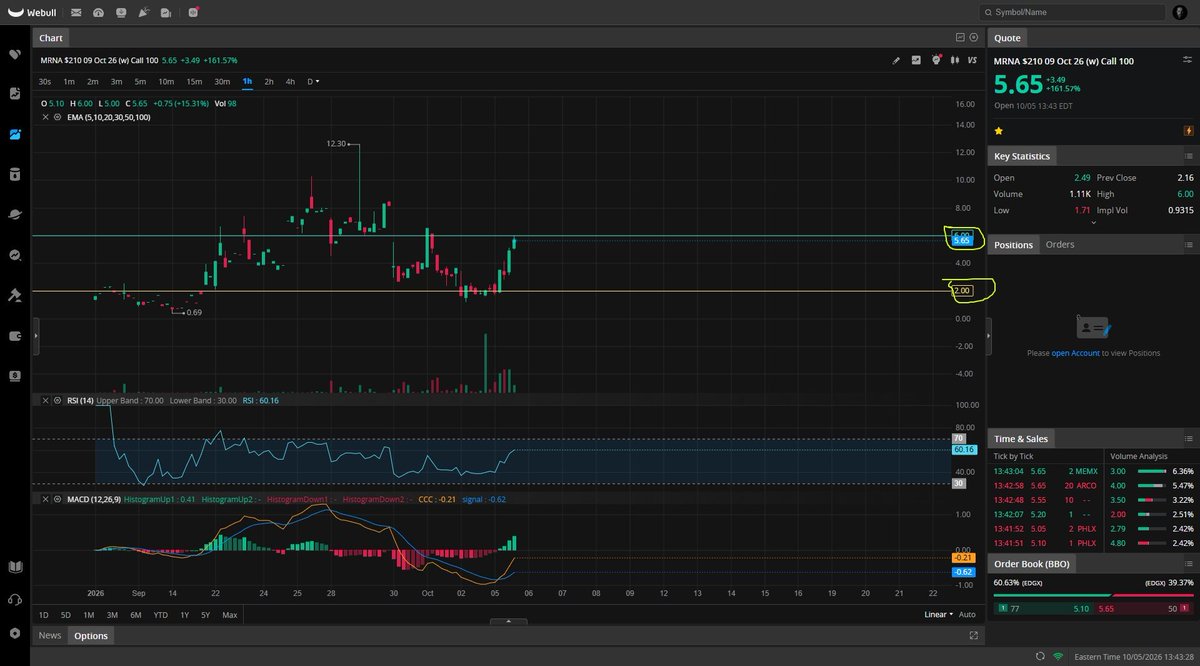Select the Positions tab
This screenshot has width=1200, height=666.
(x=1013, y=245)
